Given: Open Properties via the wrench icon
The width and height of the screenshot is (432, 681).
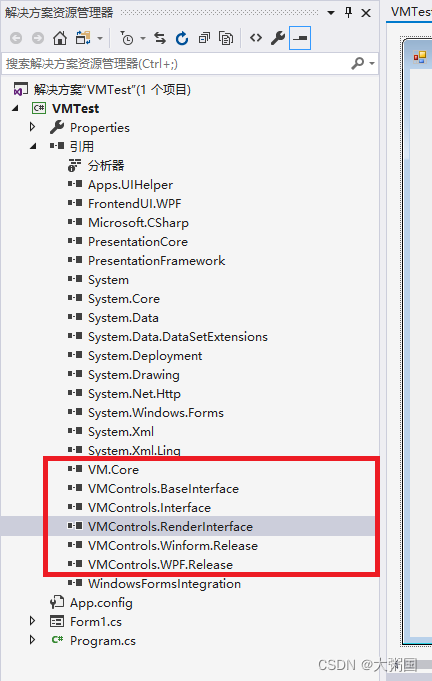Looking at the screenshot, I should [278, 38].
